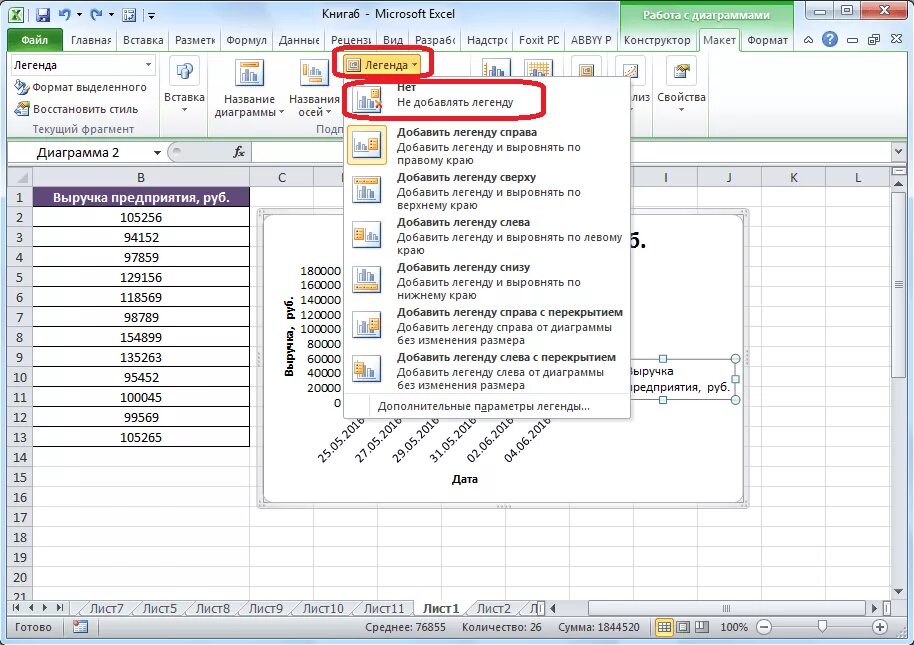Open Customize Quick Access Toolbar dropdown

152,15
